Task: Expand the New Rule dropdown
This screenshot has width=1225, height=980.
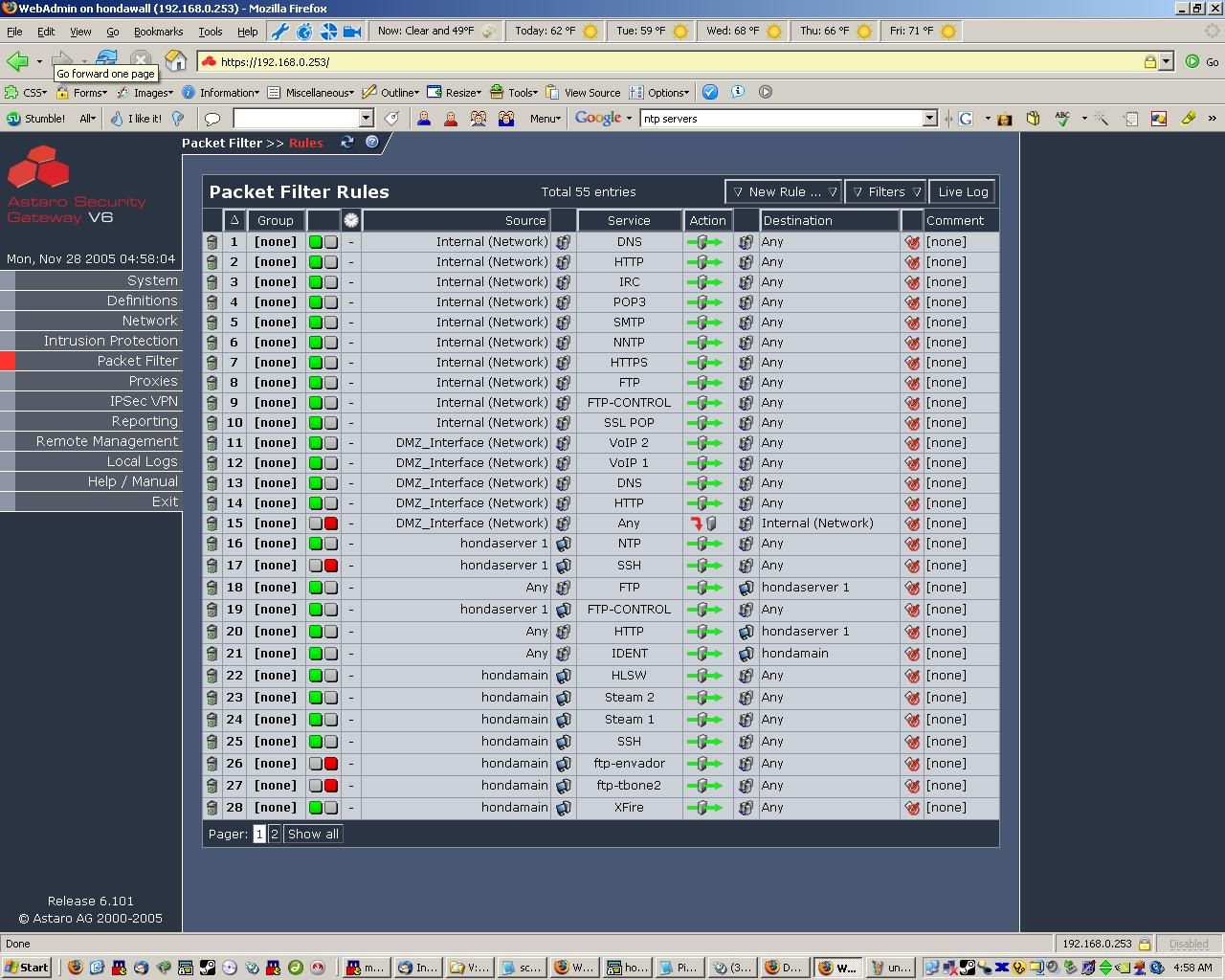Action: point(783,191)
